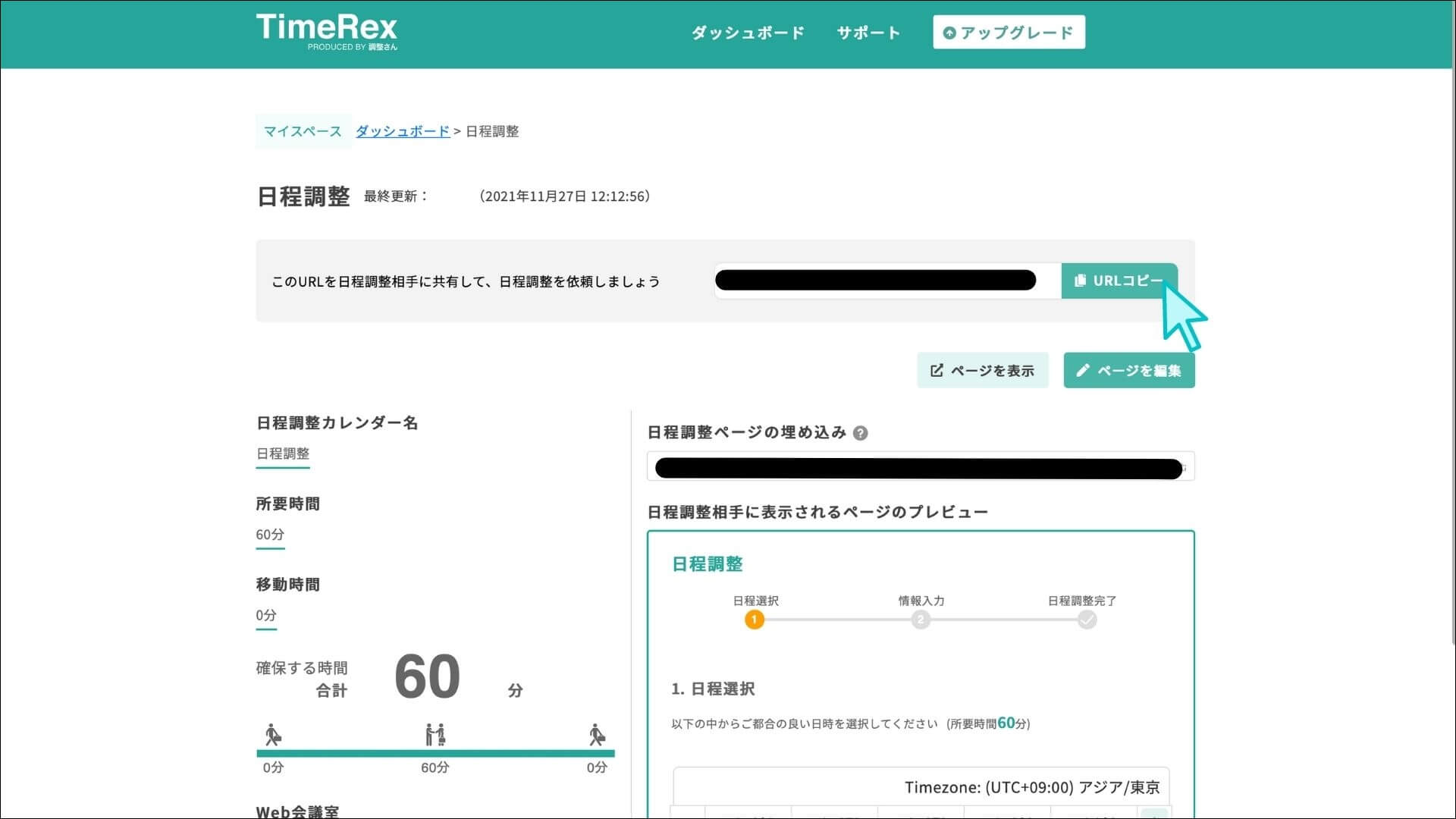Click the copy icon on the URLコピー button
This screenshot has width=1456, height=819.
[x=1080, y=281]
